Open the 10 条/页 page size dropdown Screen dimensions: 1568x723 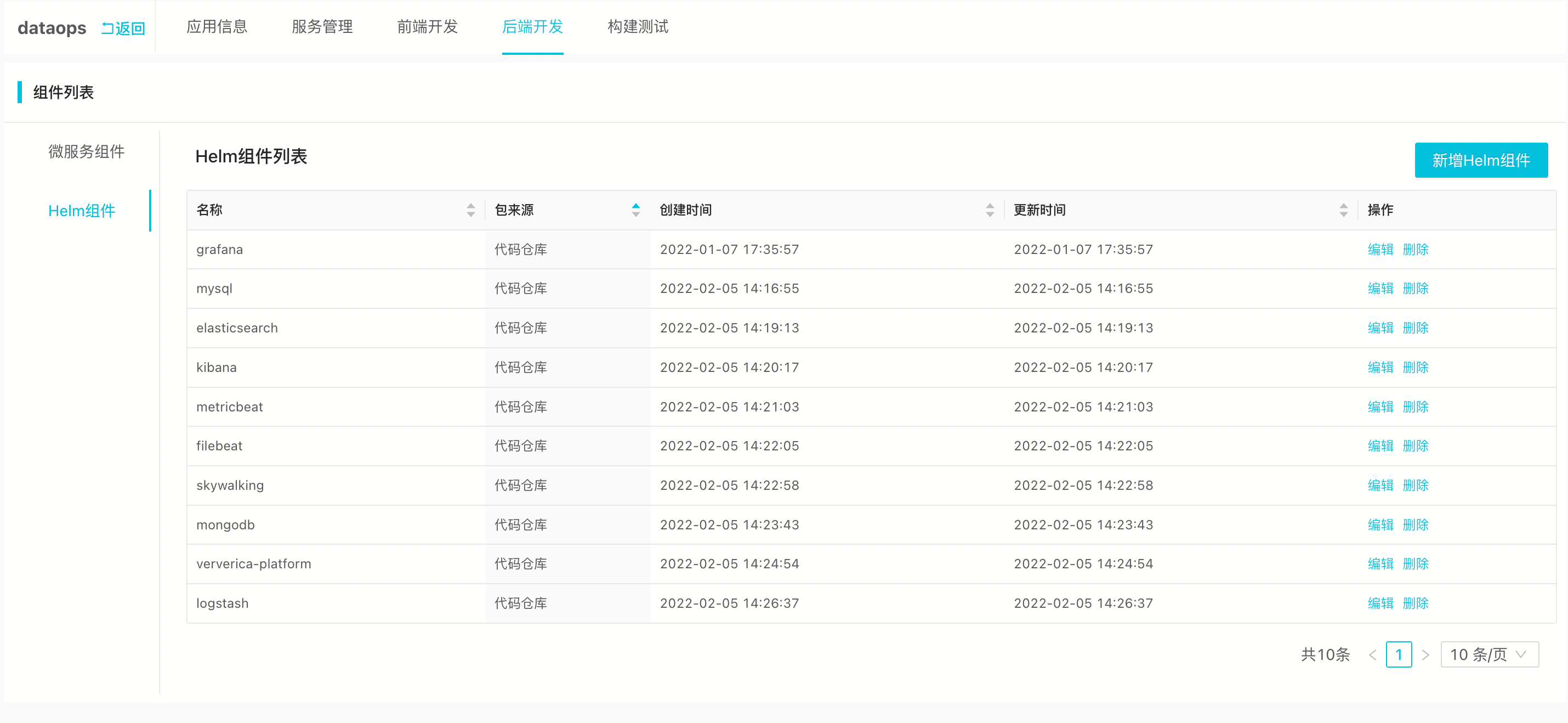coord(1489,655)
